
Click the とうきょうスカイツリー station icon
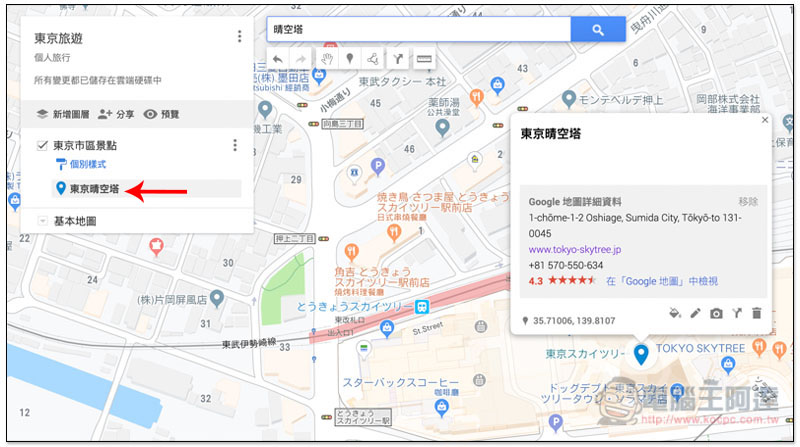pos(422,306)
